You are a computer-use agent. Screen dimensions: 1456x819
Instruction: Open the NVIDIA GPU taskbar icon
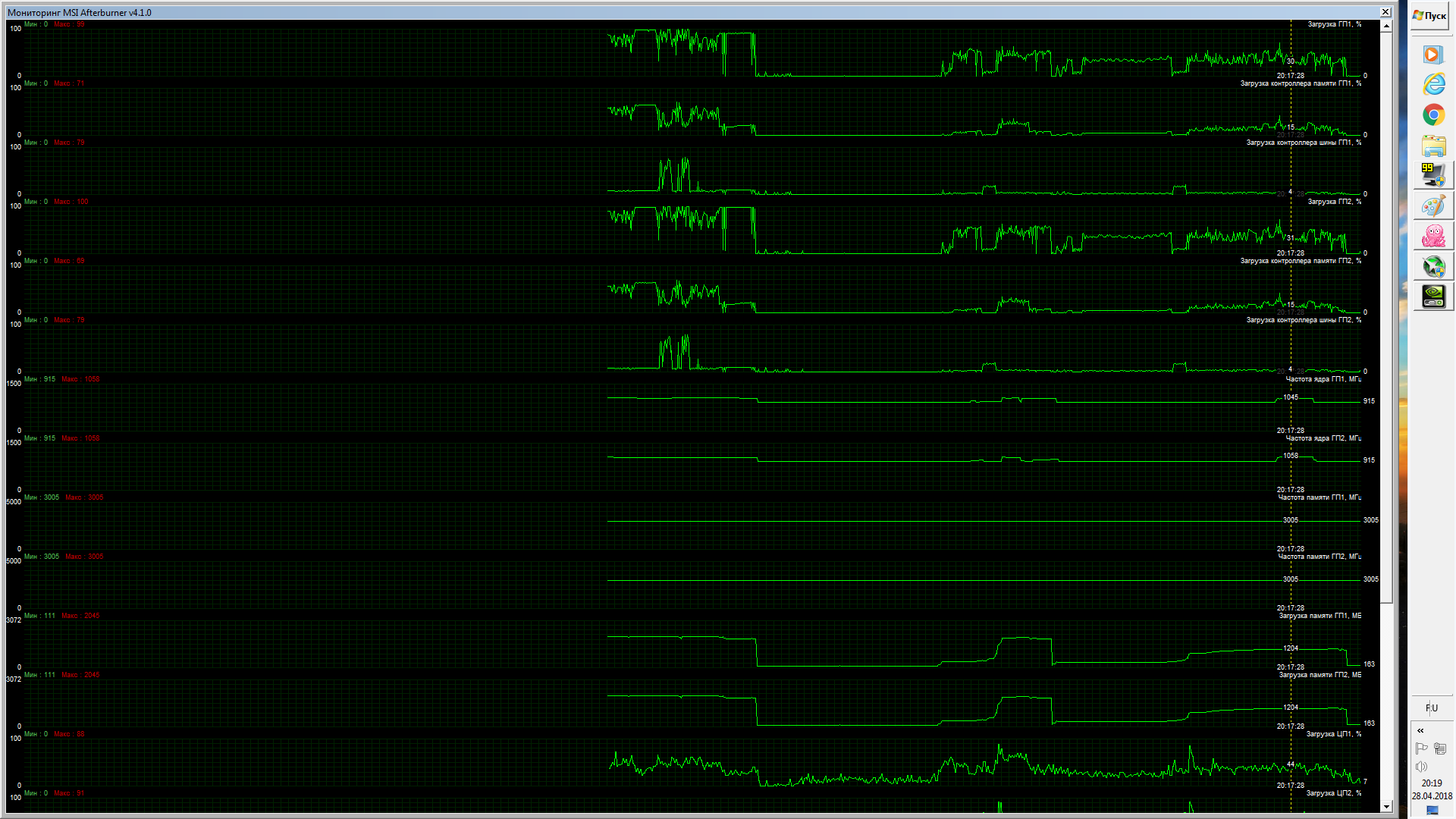tap(1433, 297)
